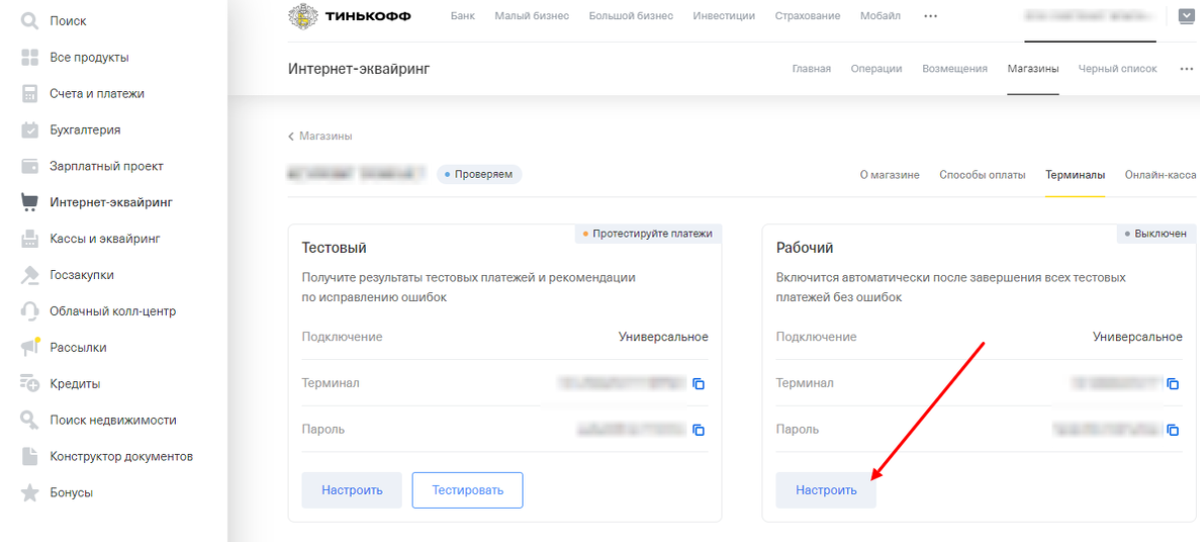This screenshot has height=542, width=1200.
Task: Copy the test terminal password
Action: tap(699, 429)
